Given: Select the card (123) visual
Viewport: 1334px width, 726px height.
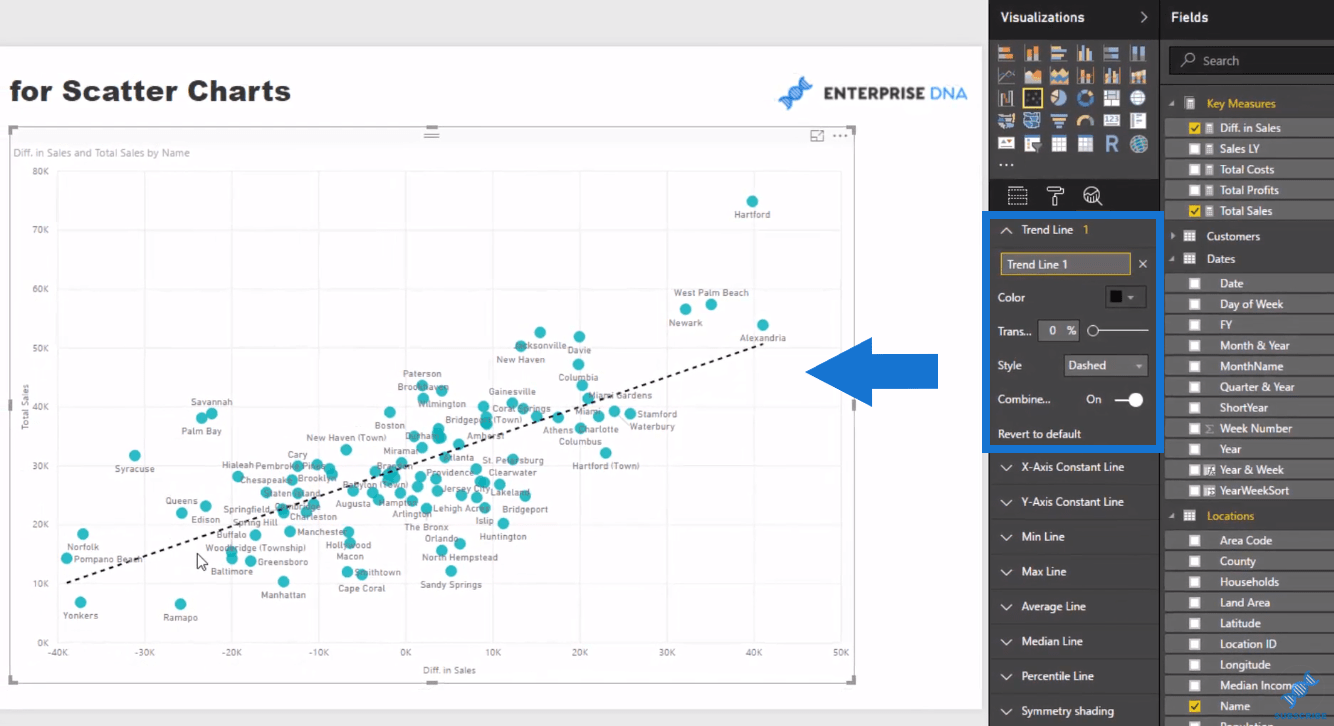Looking at the screenshot, I should pos(1111,121).
